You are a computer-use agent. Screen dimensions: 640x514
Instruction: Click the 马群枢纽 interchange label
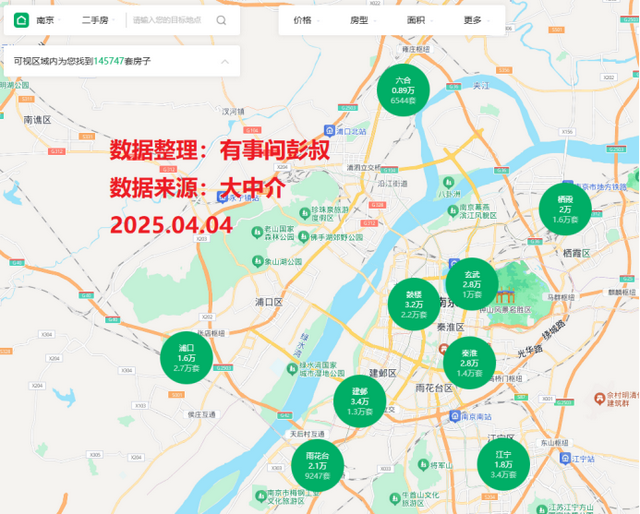click(561, 298)
